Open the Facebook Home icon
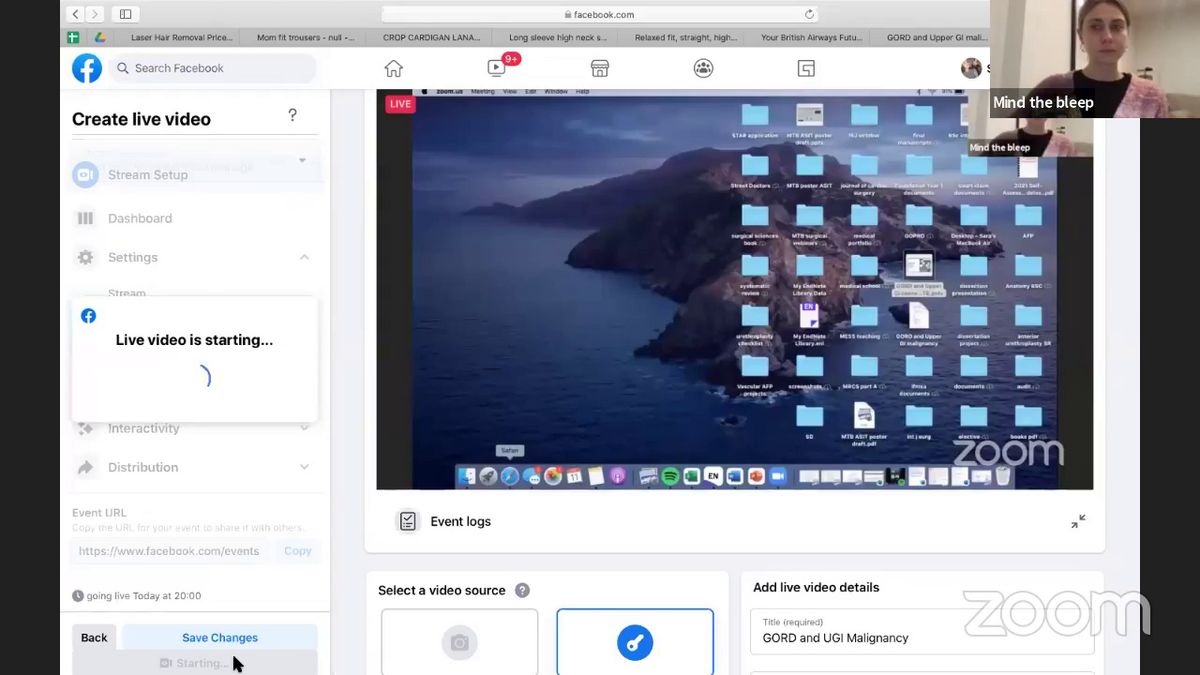Image resolution: width=1200 pixels, height=675 pixels. 394,68
